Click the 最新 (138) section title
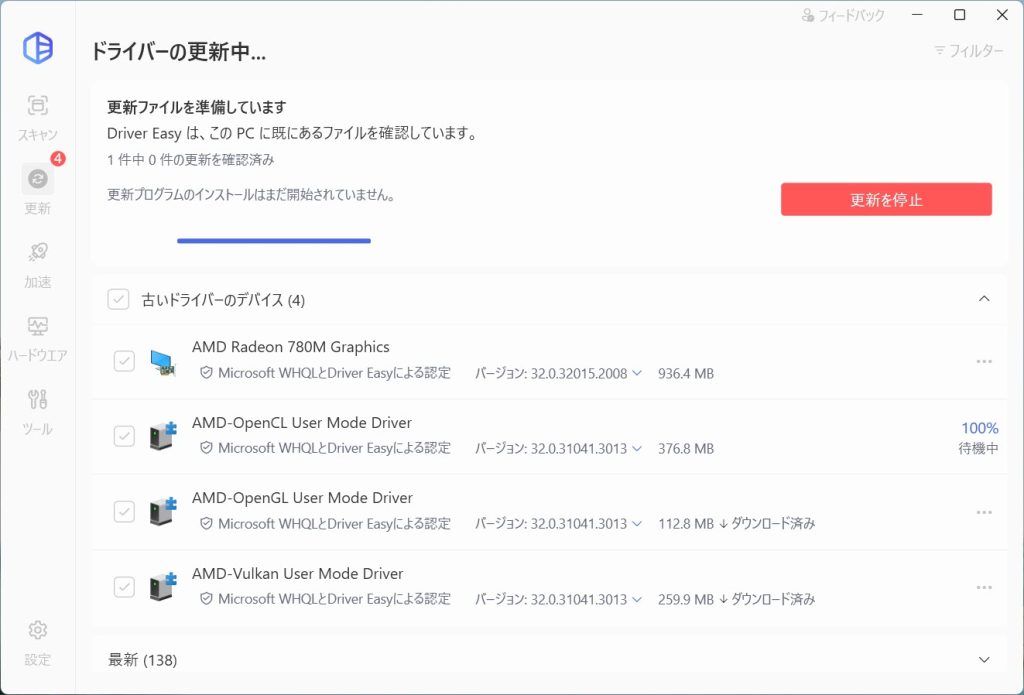Screen dimensions: 1024x695 tap(142, 660)
